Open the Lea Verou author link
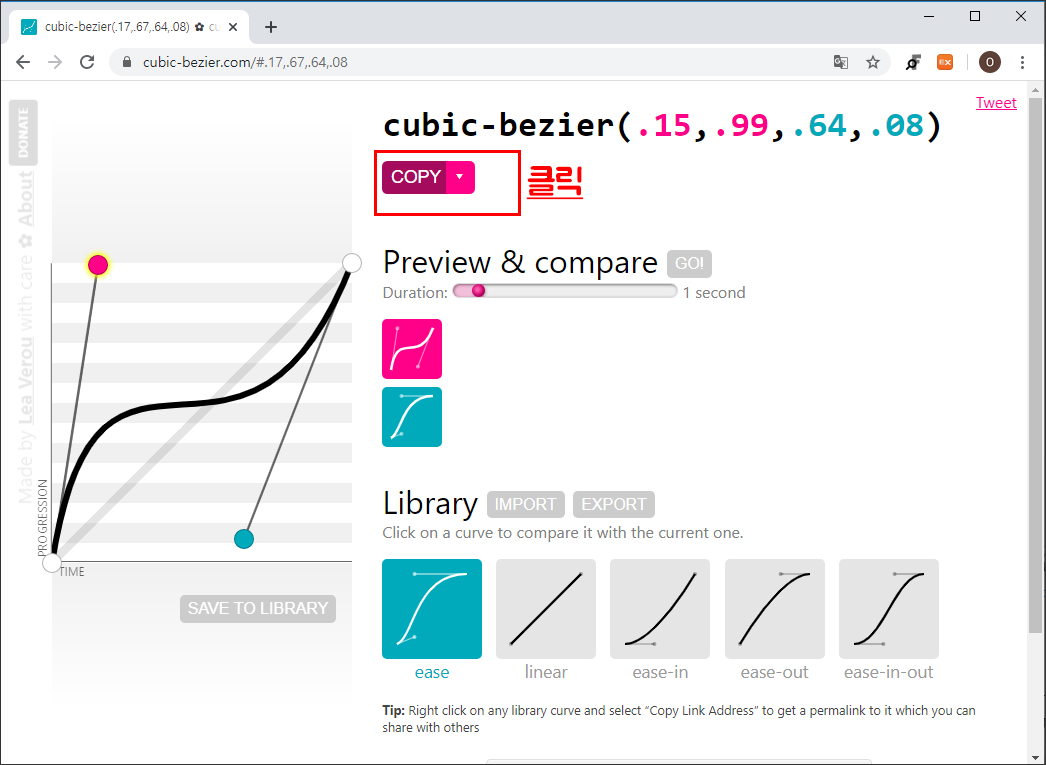 click(25, 381)
